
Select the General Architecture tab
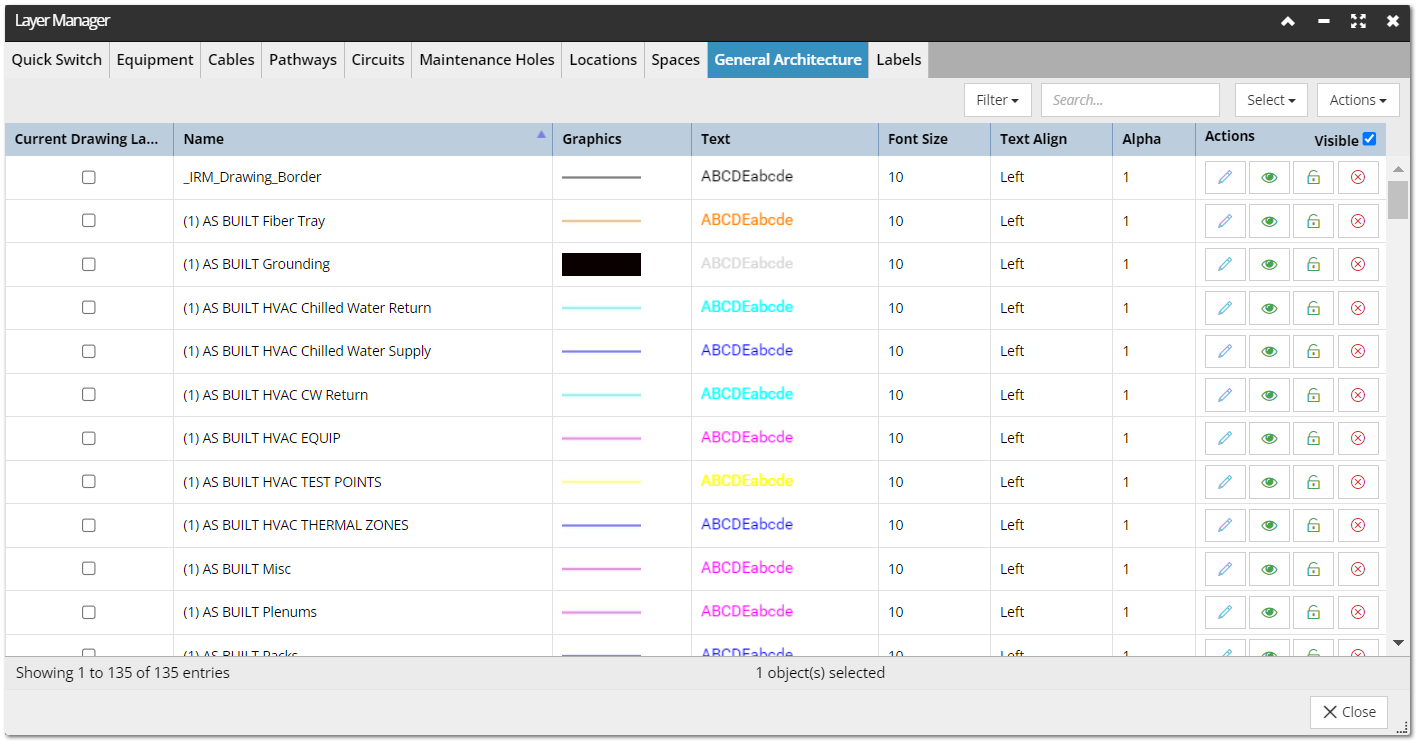tap(788, 60)
